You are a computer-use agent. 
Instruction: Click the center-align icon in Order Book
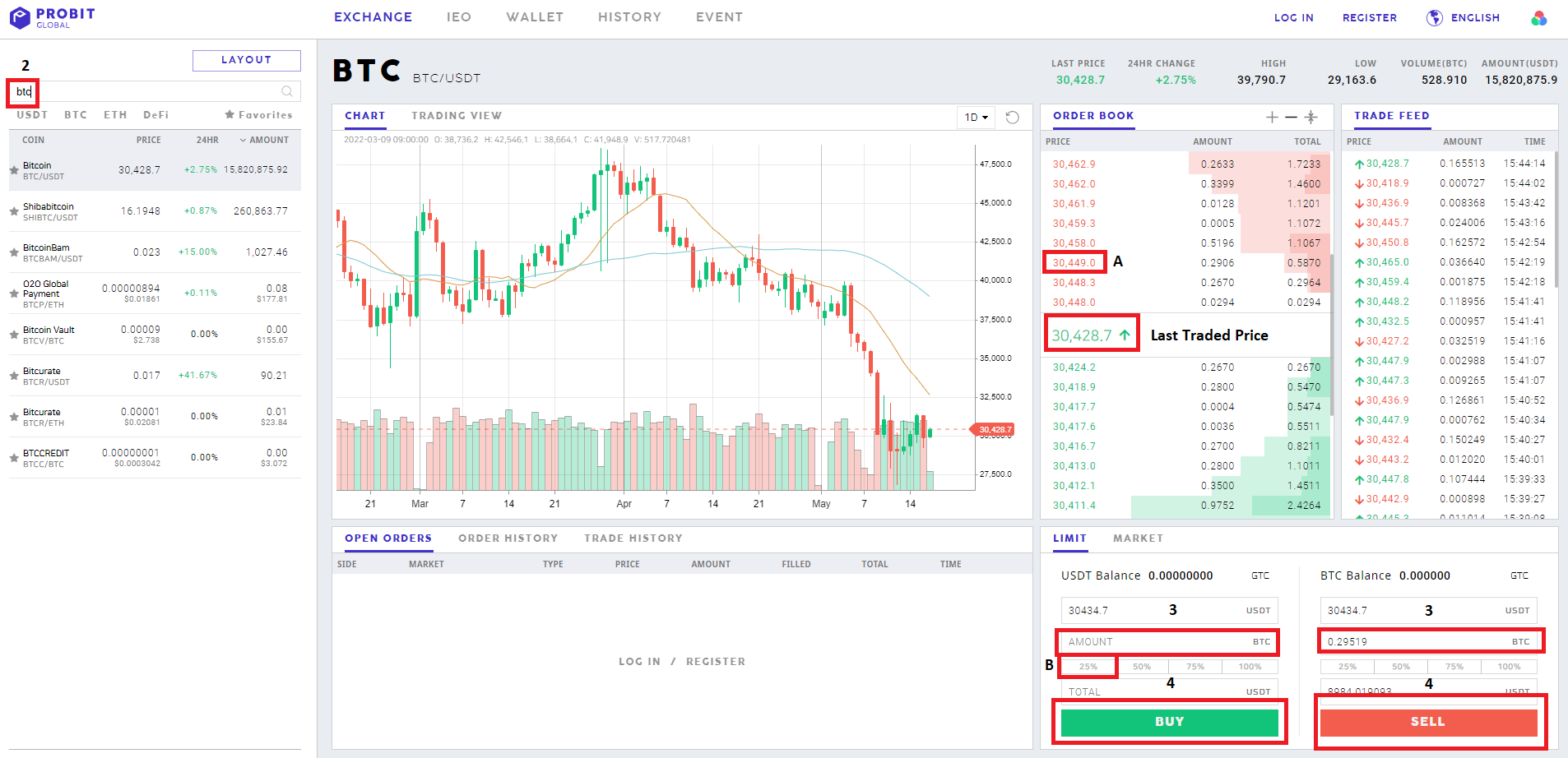pos(1311,118)
